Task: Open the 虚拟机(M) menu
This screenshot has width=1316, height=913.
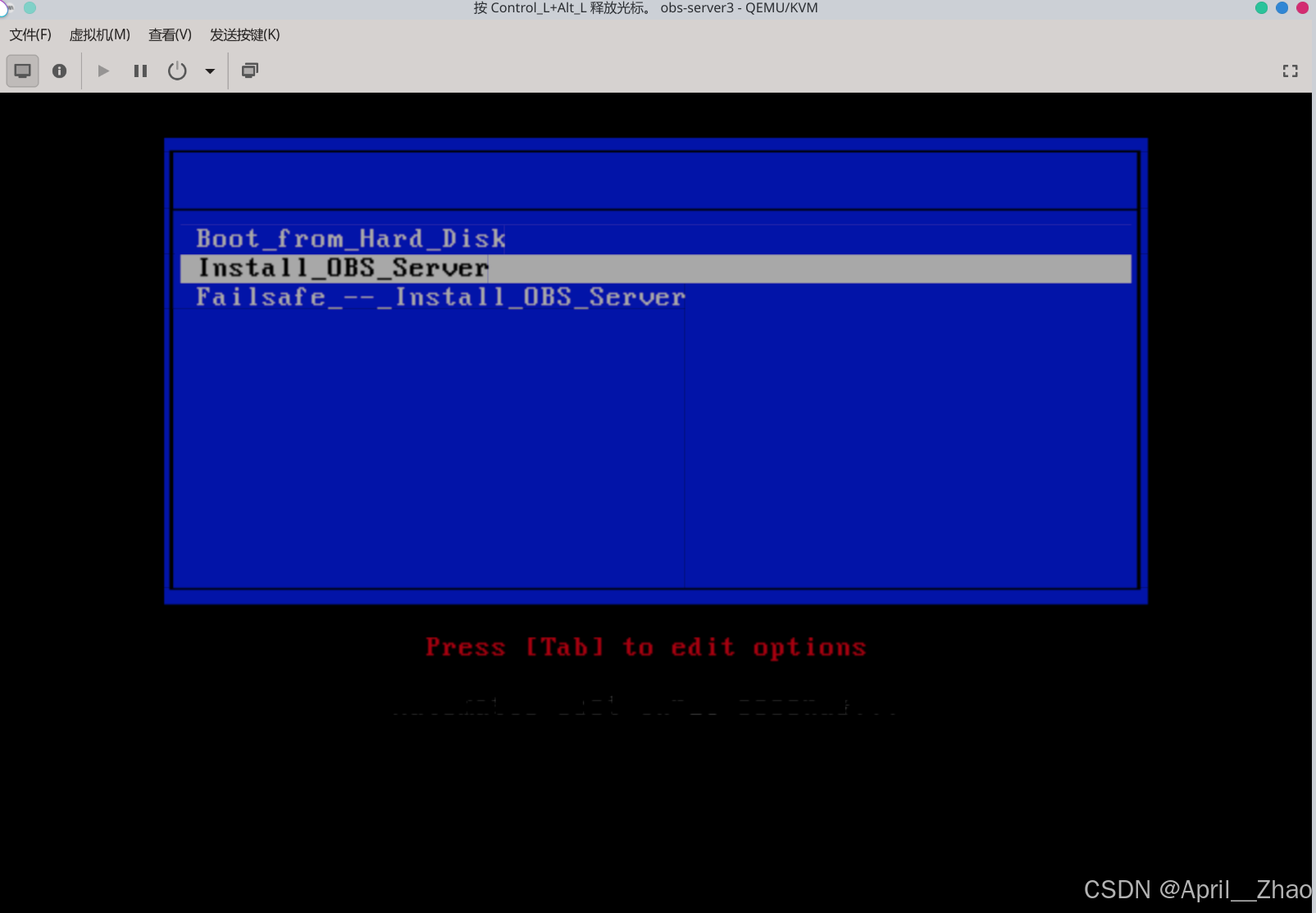Action: click(99, 34)
